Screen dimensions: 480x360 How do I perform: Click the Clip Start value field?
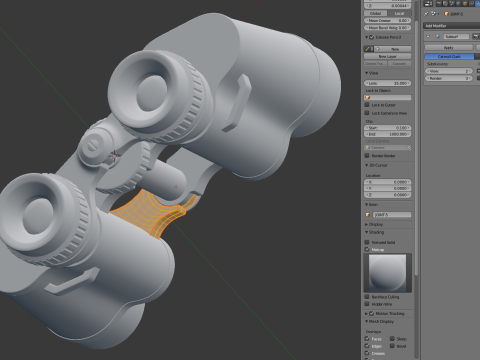coord(387,128)
